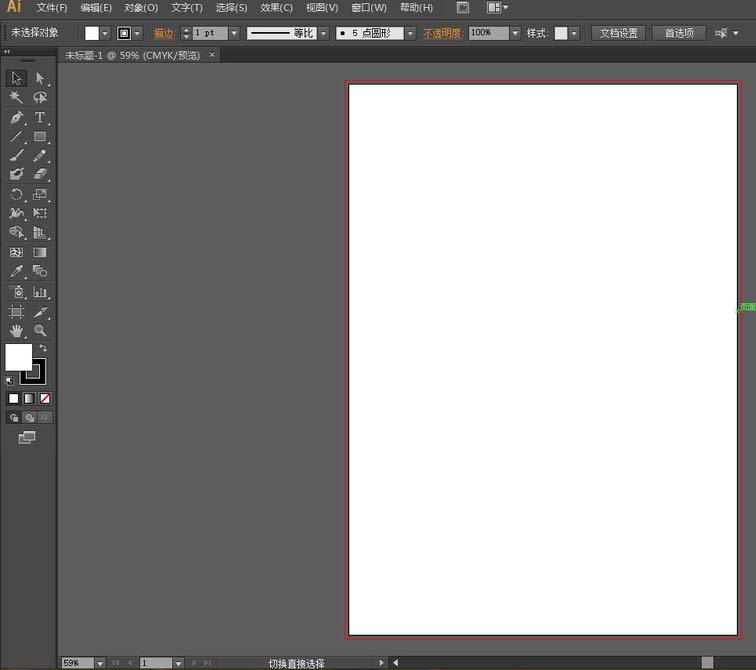Open artboard number dropdown in status bar
Image resolution: width=756 pixels, height=670 pixels.
point(178,664)
